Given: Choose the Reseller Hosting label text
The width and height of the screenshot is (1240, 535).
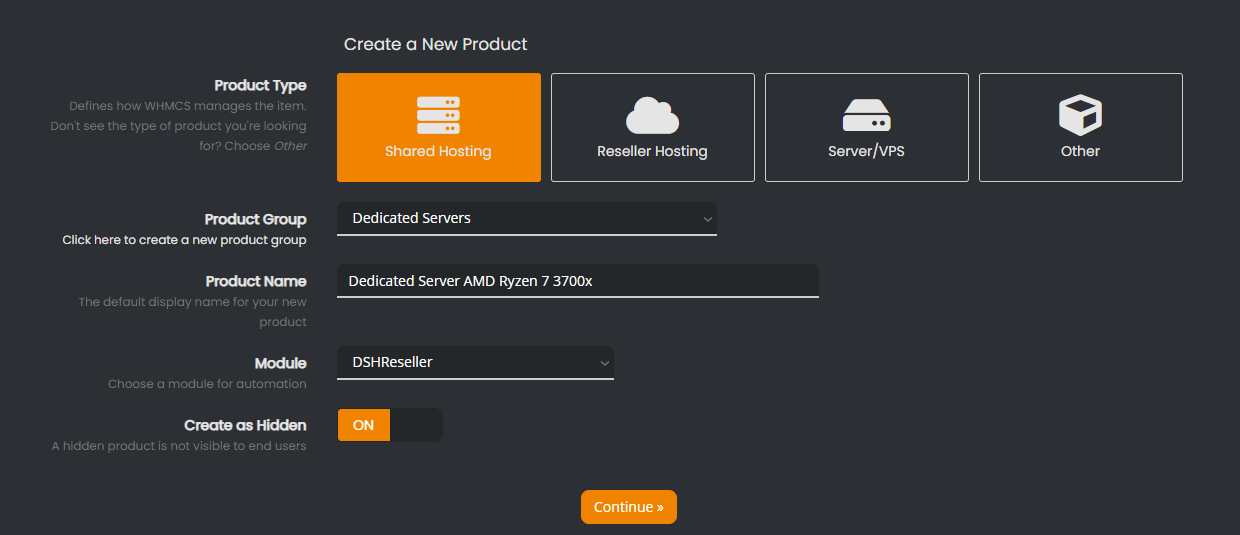Looking at the screenshot, I should click(652, 152).
